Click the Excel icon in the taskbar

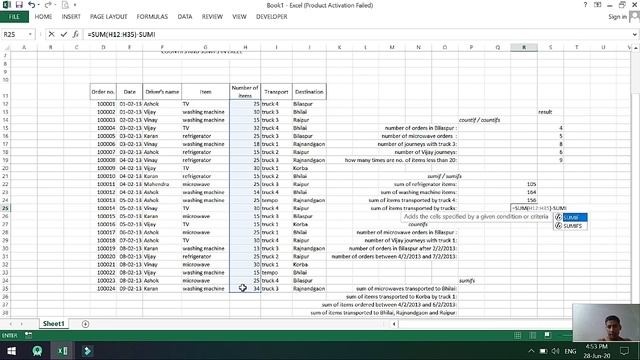[62, 351]
